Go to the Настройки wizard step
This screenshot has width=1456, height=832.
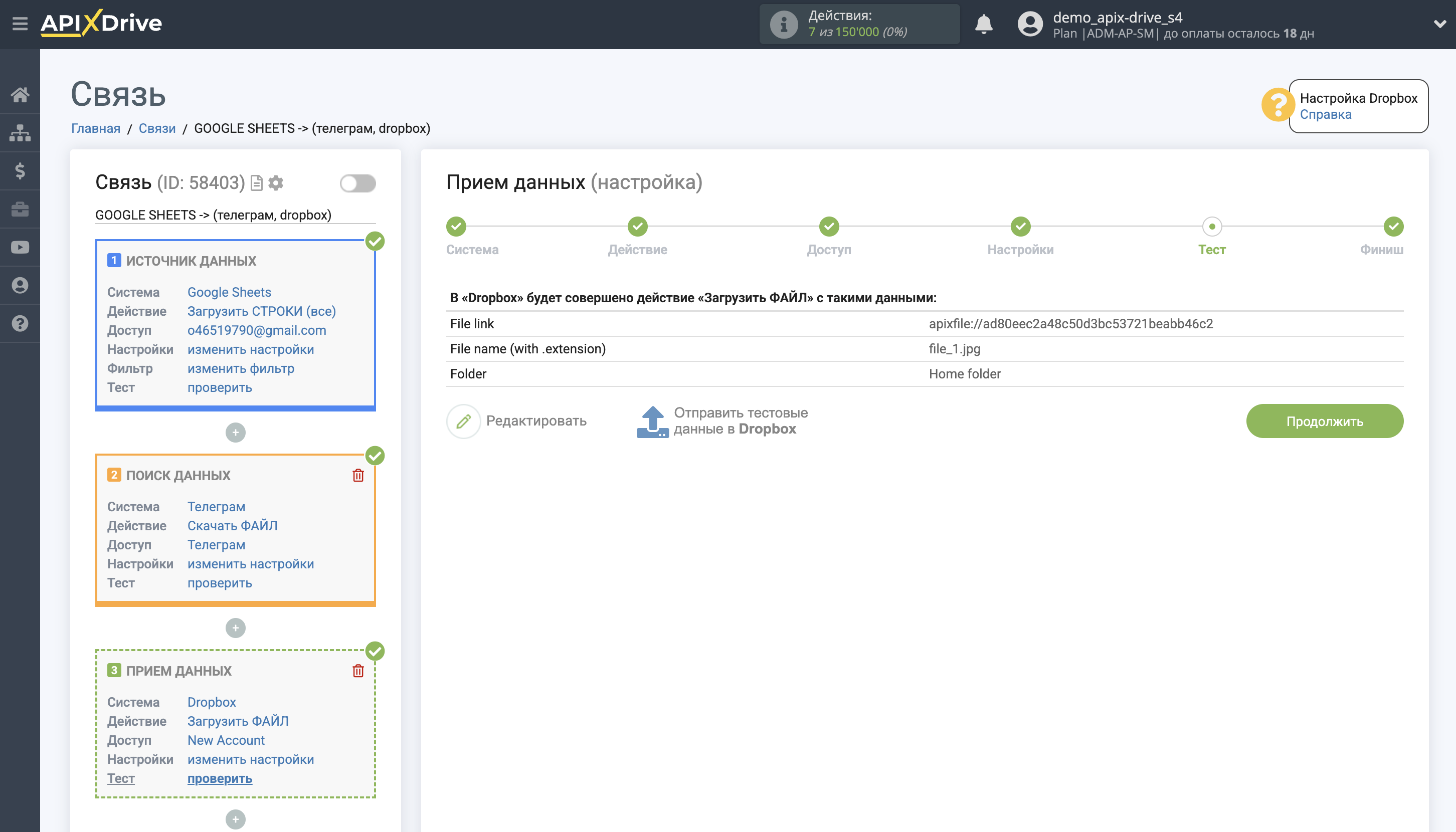point(1020,226)
